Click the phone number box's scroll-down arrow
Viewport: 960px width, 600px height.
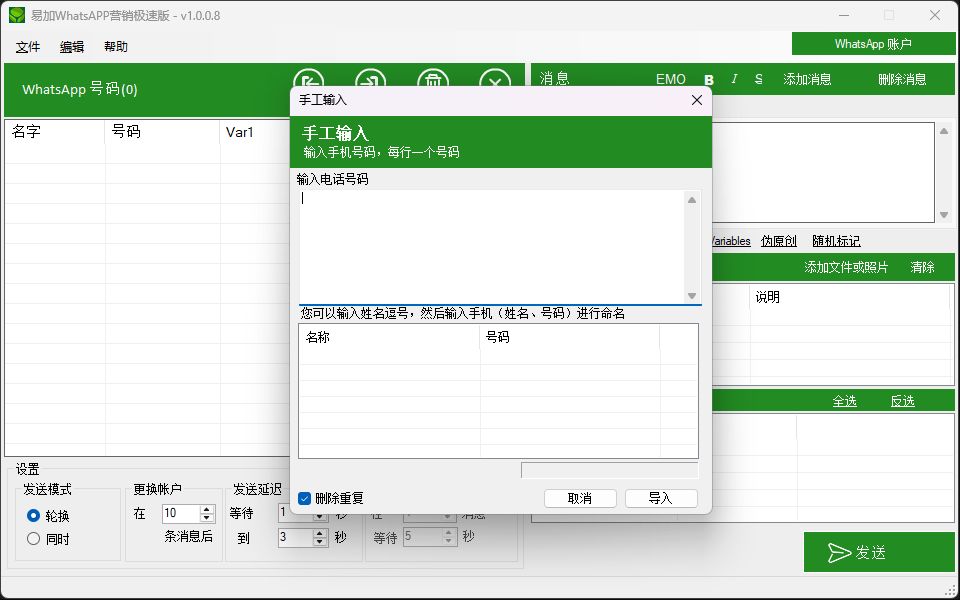692,296
